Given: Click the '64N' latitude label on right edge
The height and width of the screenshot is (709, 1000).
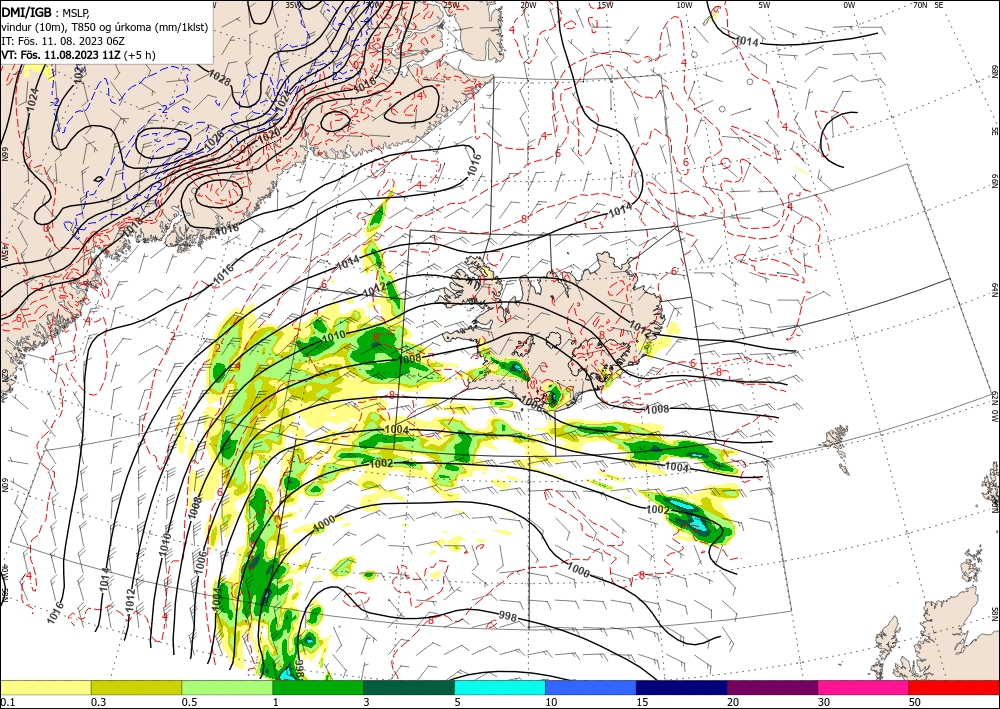Looking at the screenshot, I should pos(995,290).
